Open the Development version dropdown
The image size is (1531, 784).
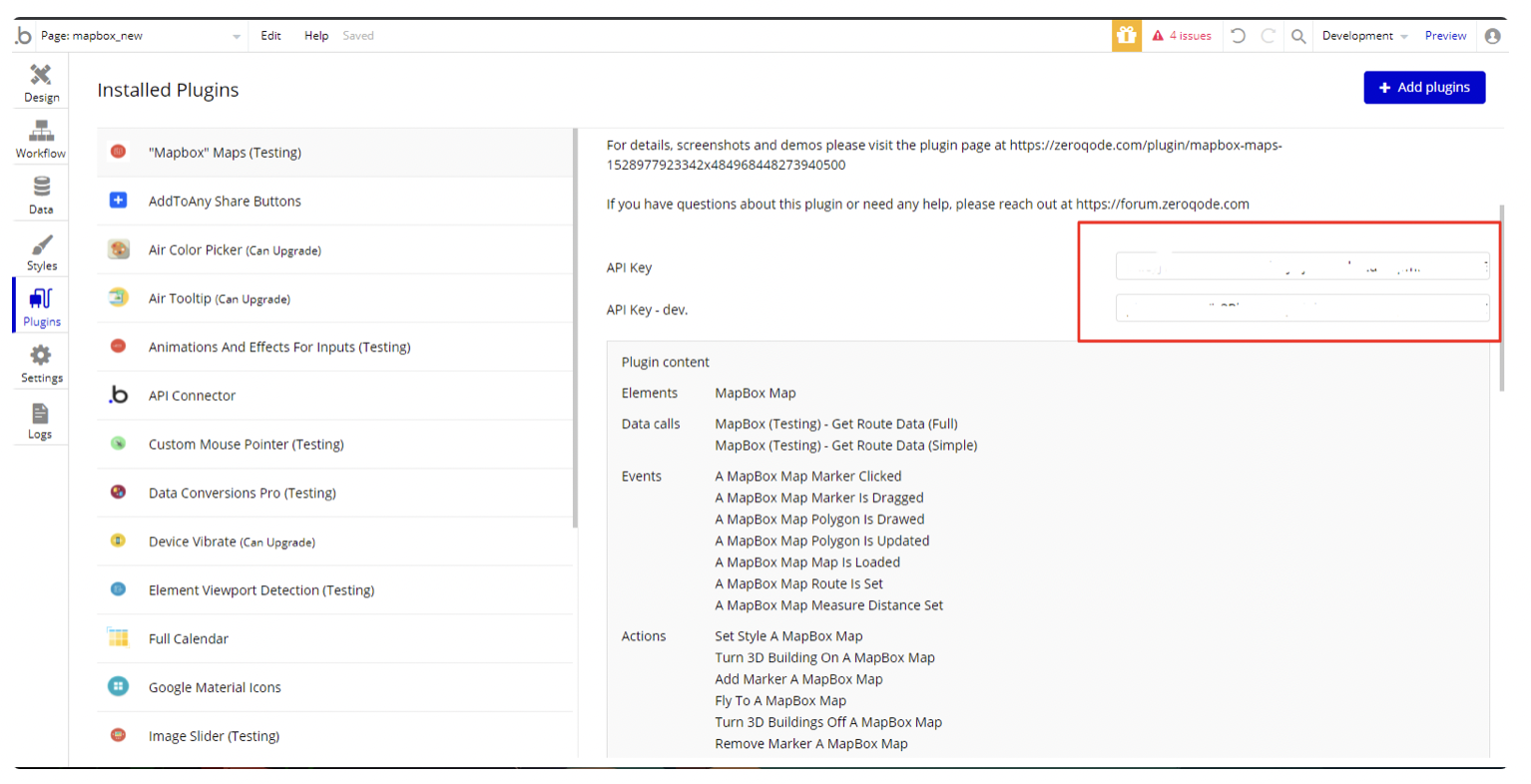(x=1364, y=36)
